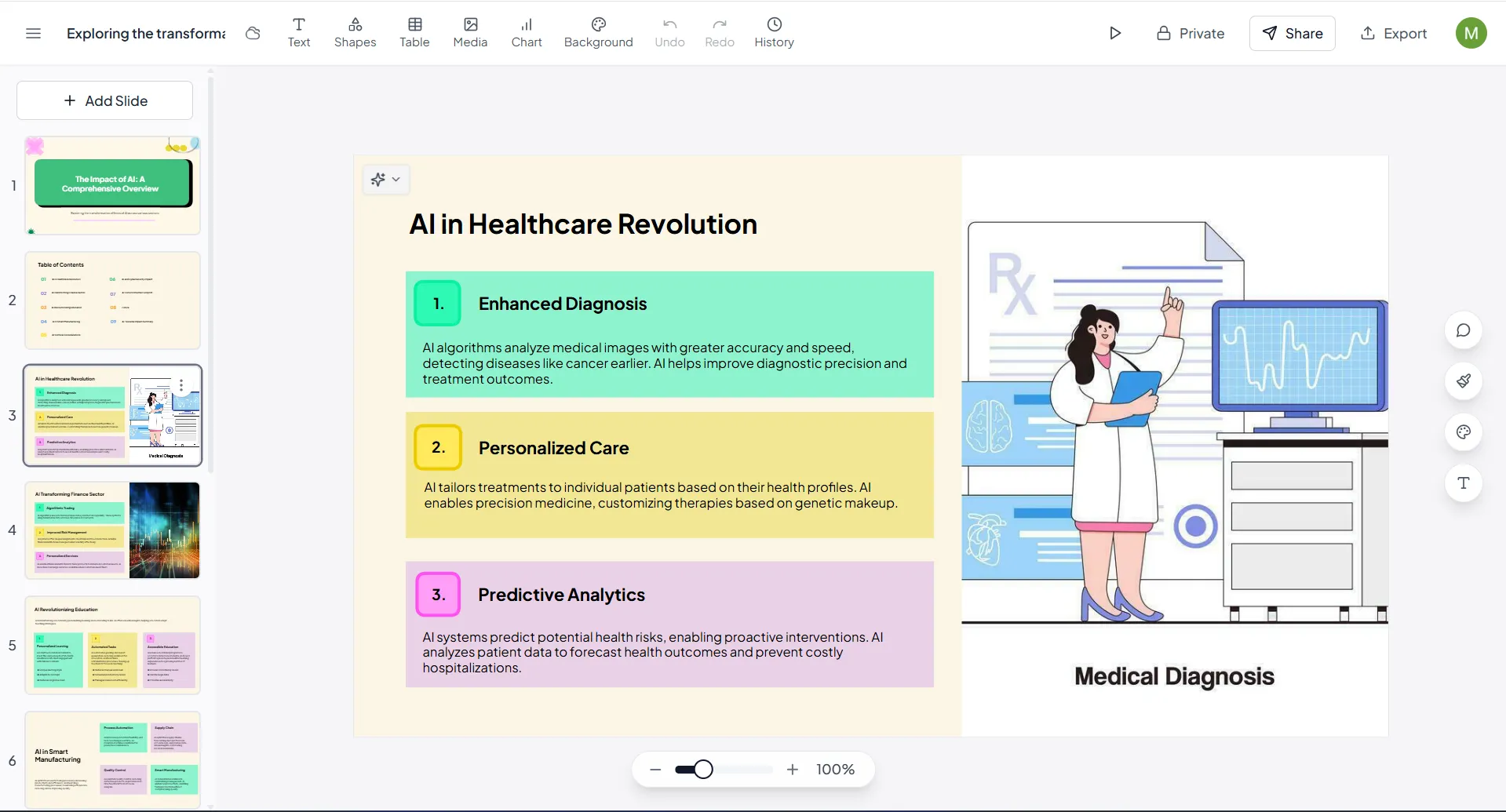Insert a Table
Screen dimensions: 1506x812
point(414,33)
